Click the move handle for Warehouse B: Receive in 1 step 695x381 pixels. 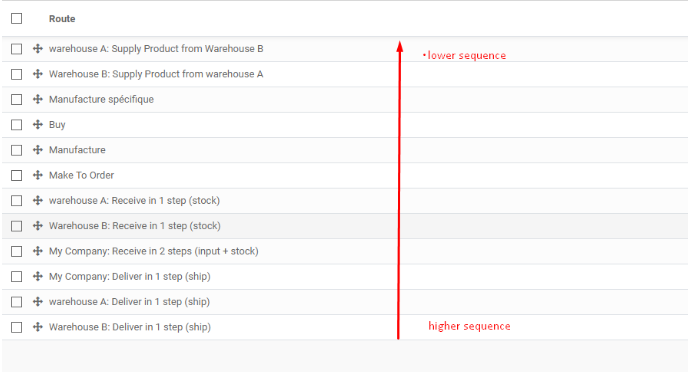tap(38, 226)
